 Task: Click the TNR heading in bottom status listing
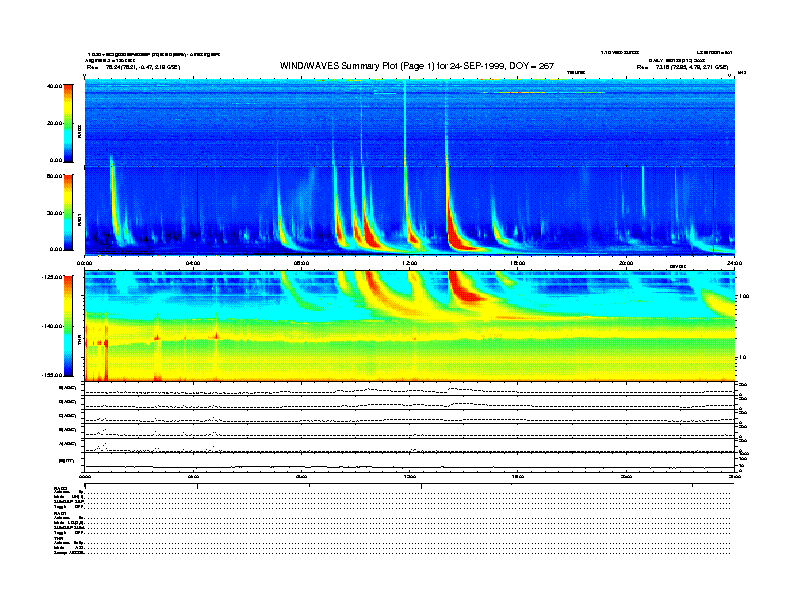tap(58, 538)
